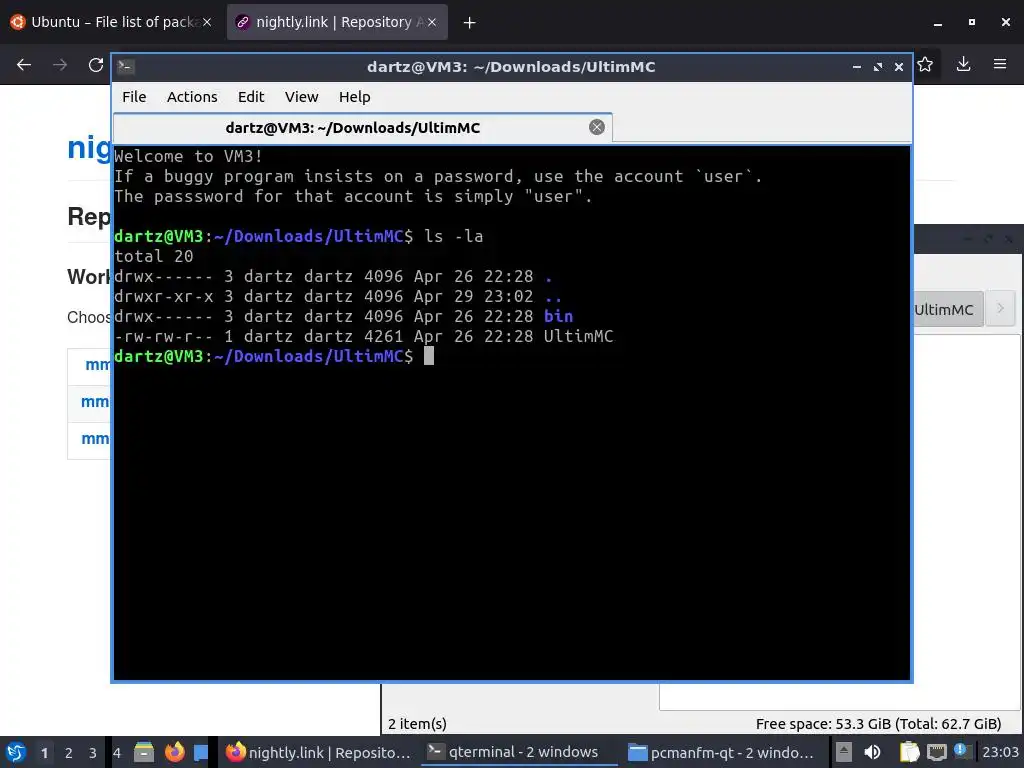Open a new browser tab with the plus button
The image size is (1024, 768).
coord(469,23)
